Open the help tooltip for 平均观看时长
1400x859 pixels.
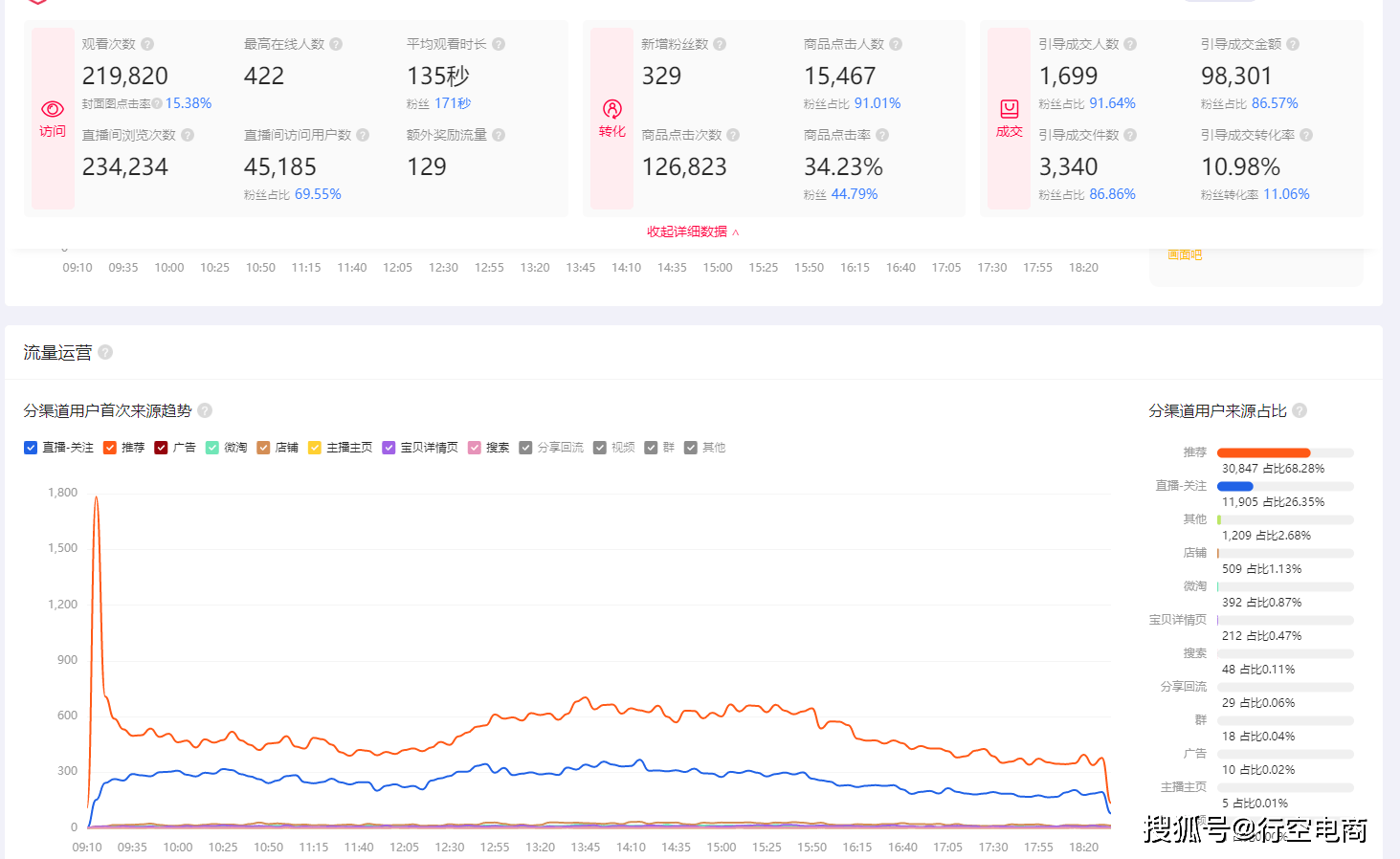pyautogui.click(x=499, y=44)
